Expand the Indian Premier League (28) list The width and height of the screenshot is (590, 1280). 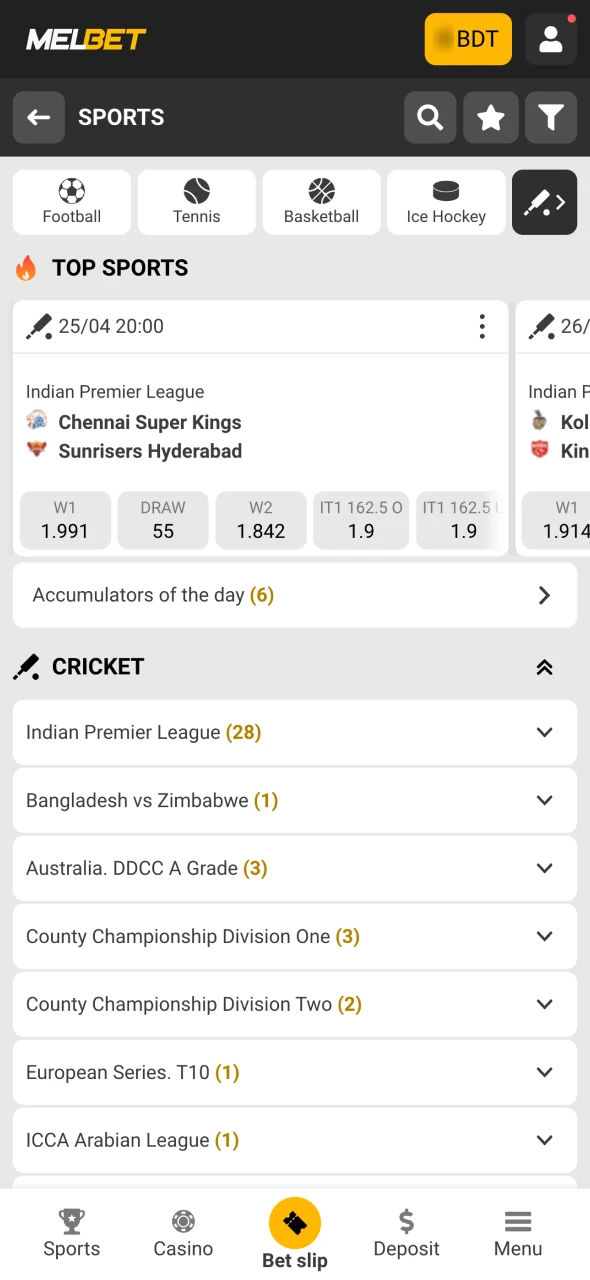click(x=295, y=732)
